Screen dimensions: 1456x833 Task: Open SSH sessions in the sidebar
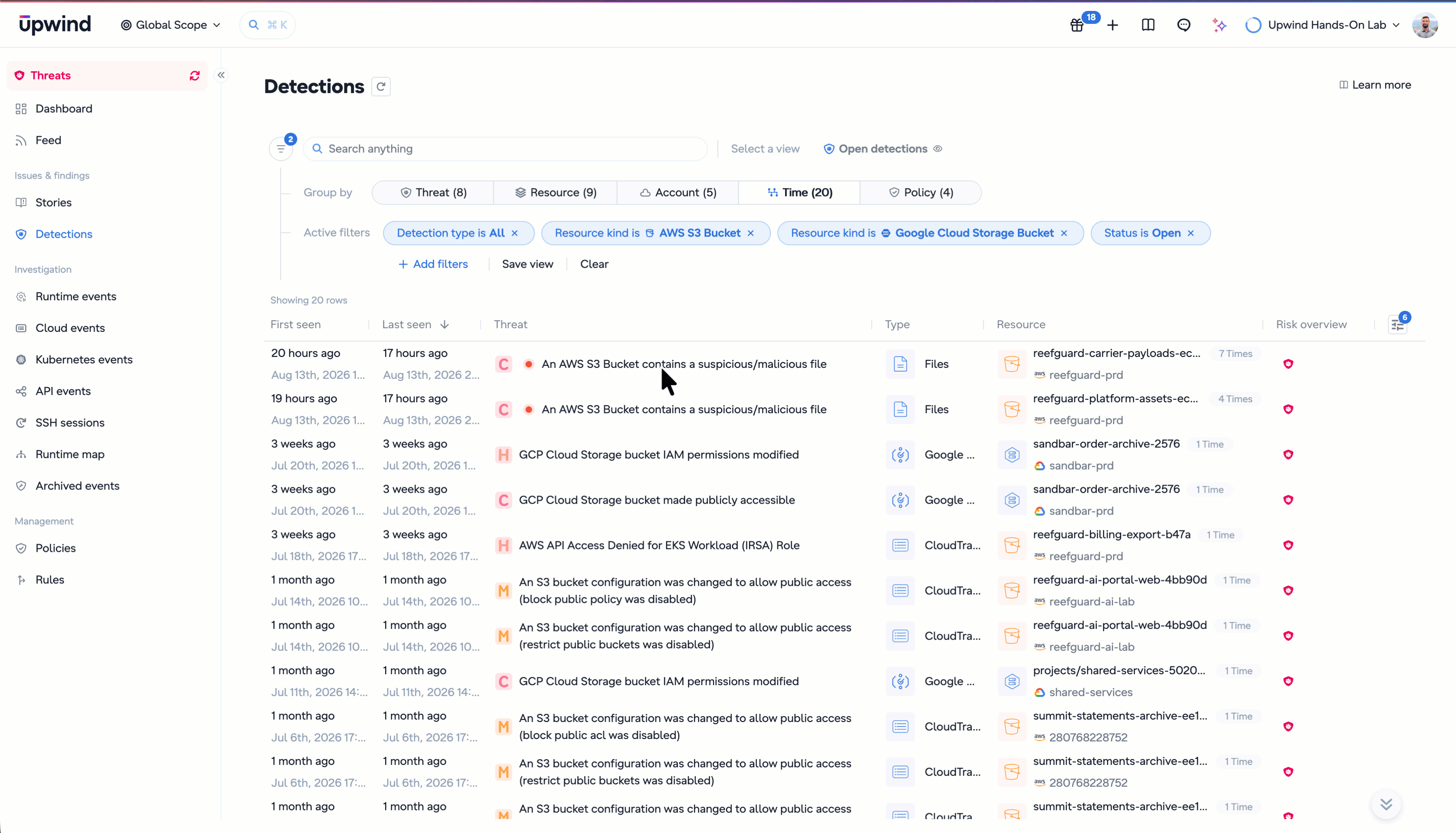[x=70, y=423]
